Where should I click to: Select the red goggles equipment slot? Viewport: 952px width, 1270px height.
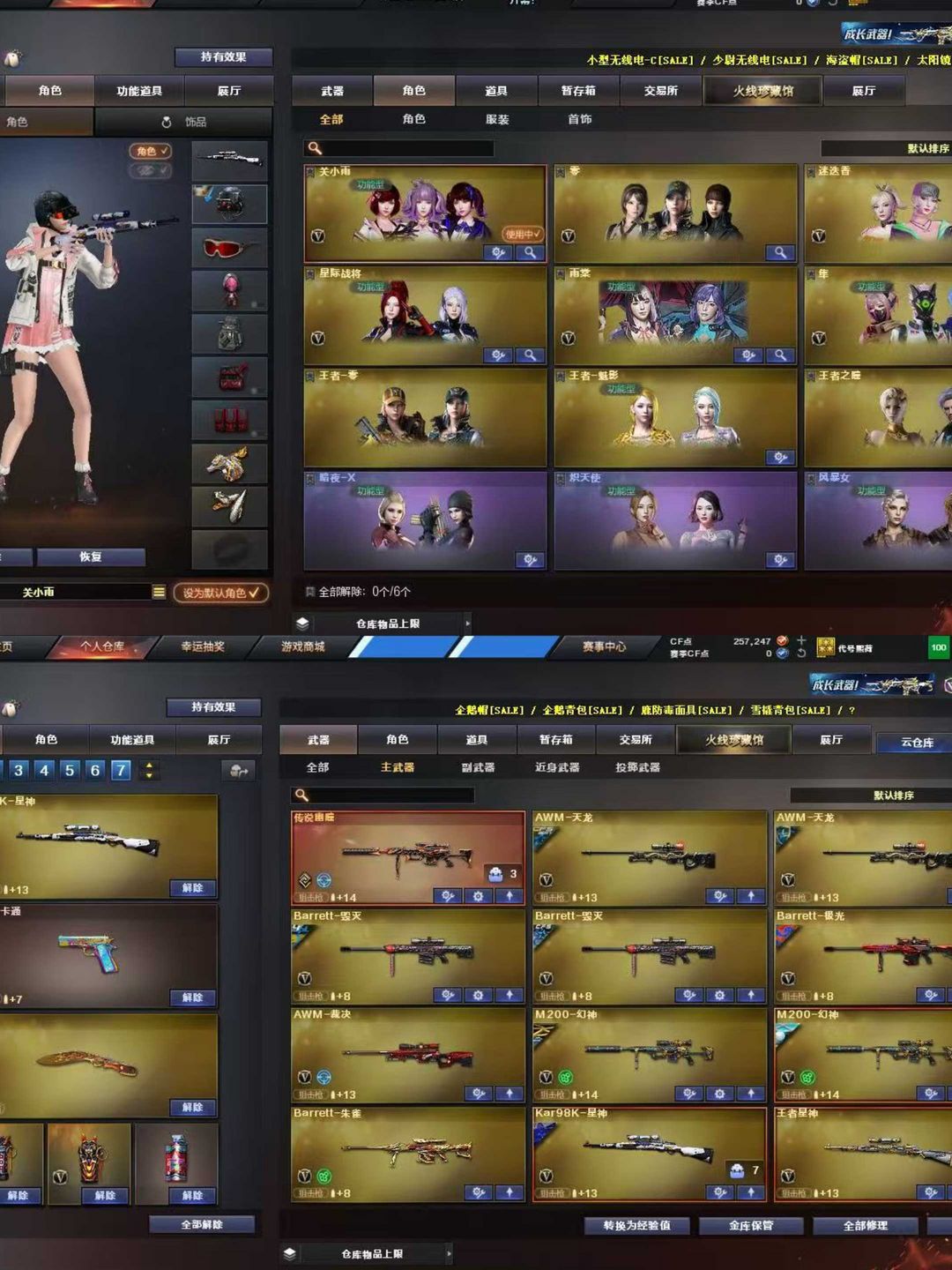(x=229, y=247)
